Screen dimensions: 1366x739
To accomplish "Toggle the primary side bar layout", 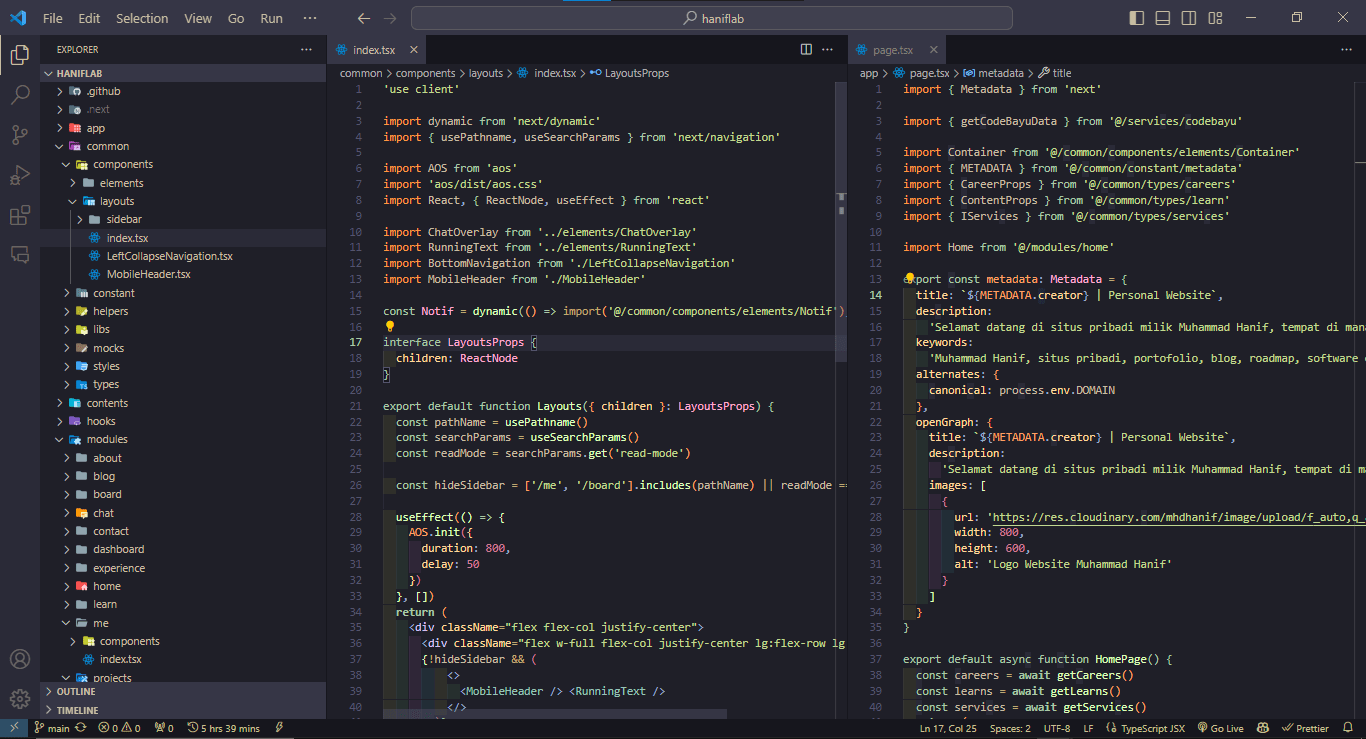I will click(1137, 18).
